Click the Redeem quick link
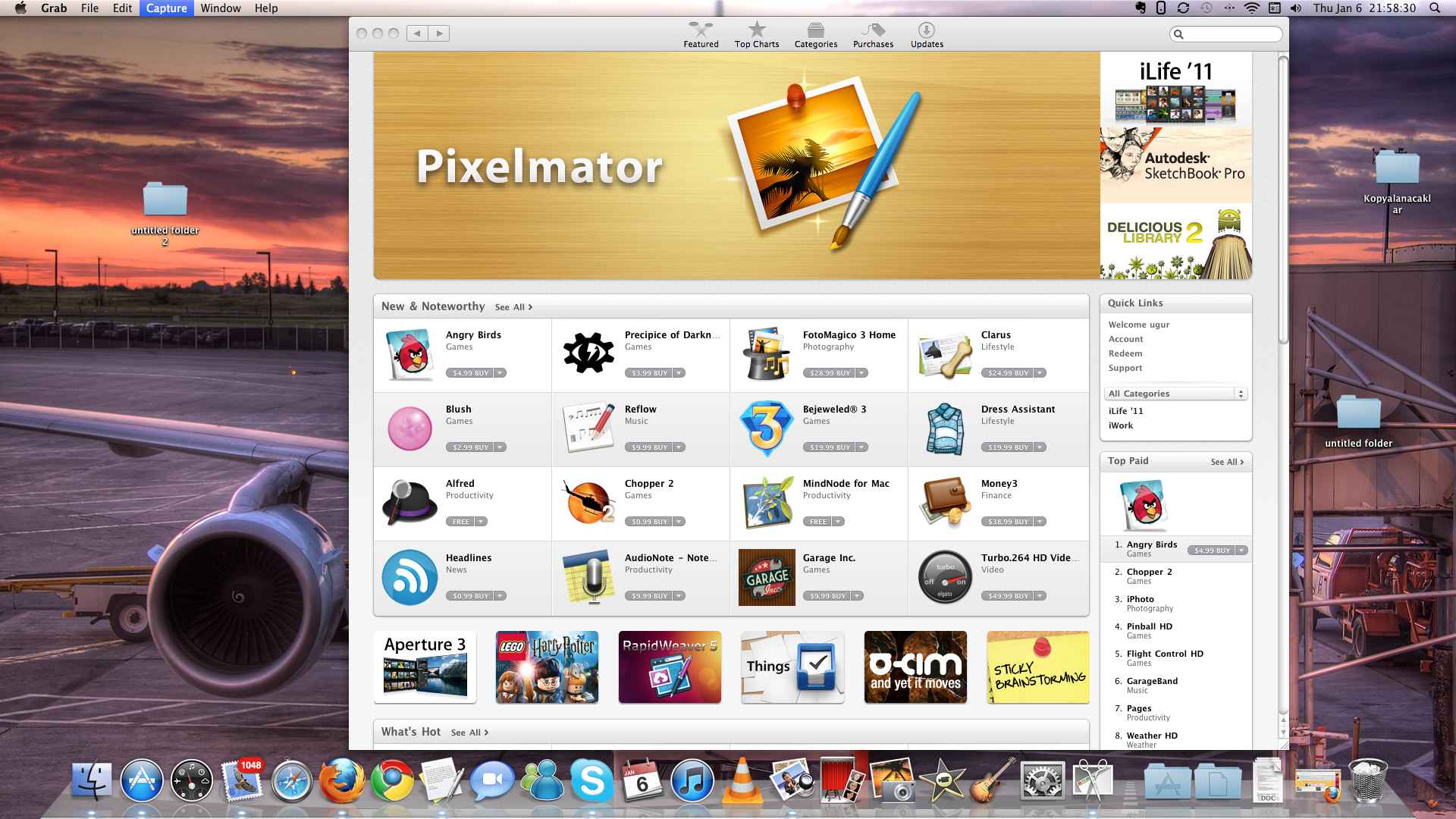1456x819 pixels. [x=1125, y=352]
